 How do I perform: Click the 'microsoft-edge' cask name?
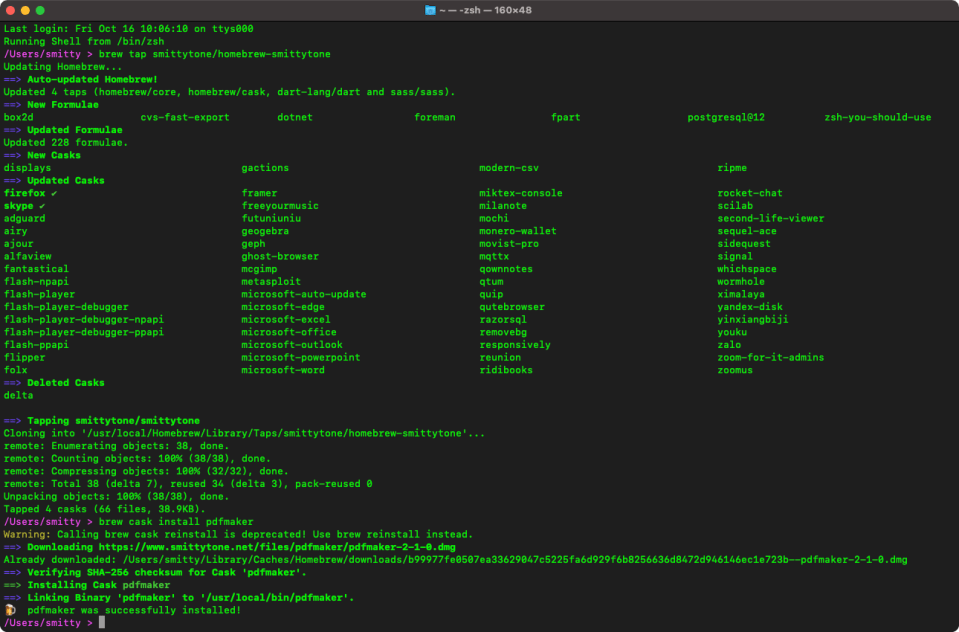[x=283, y=307]
